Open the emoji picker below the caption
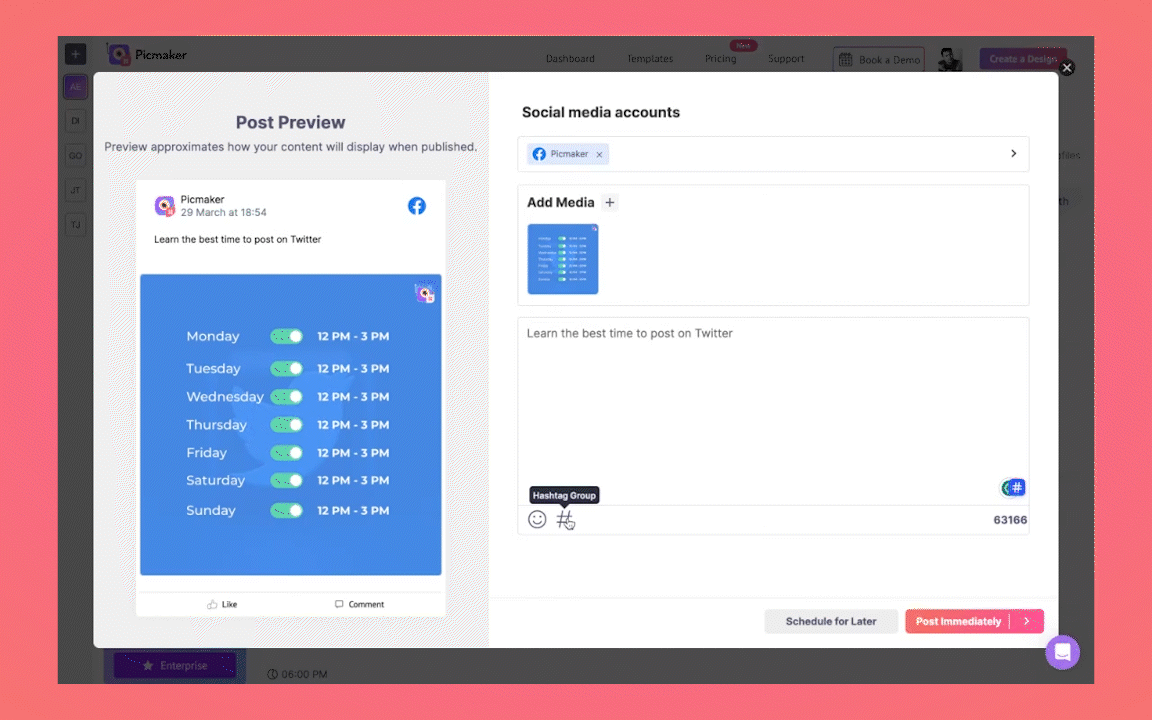1152x720 pixels. tap(537, 519)
